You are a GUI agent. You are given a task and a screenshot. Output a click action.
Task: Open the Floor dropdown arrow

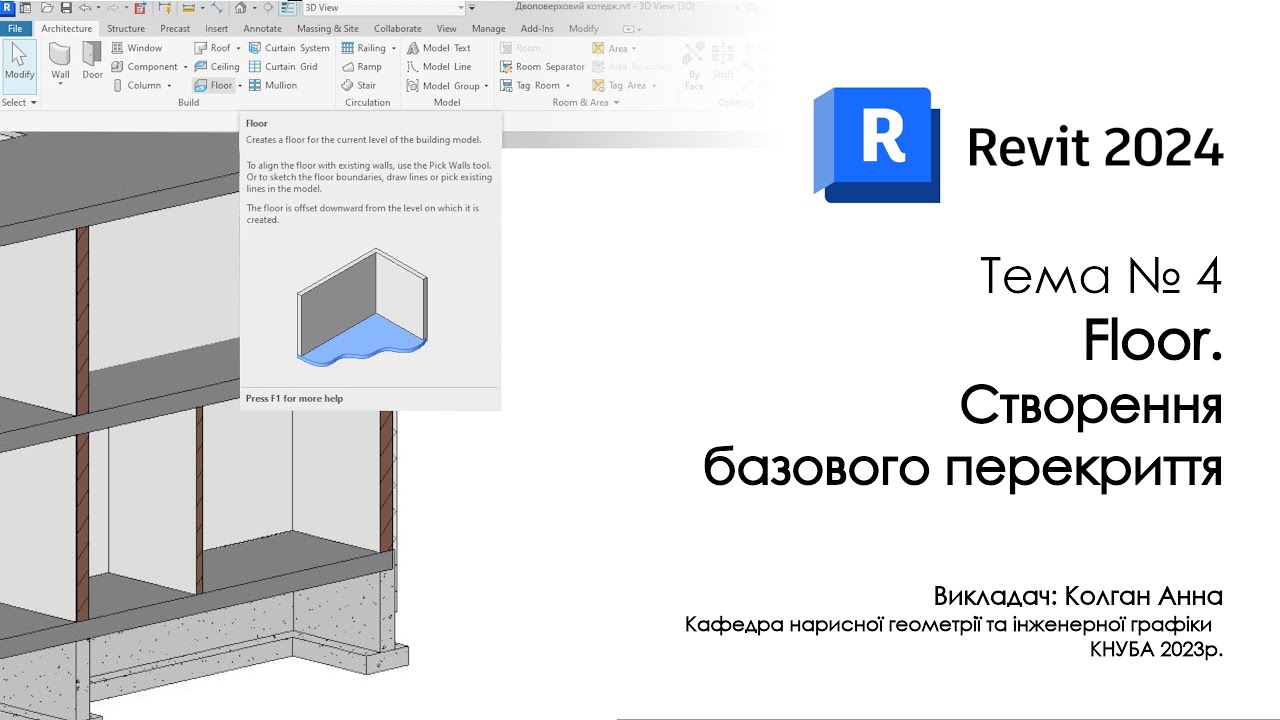[x=240, y=86]
